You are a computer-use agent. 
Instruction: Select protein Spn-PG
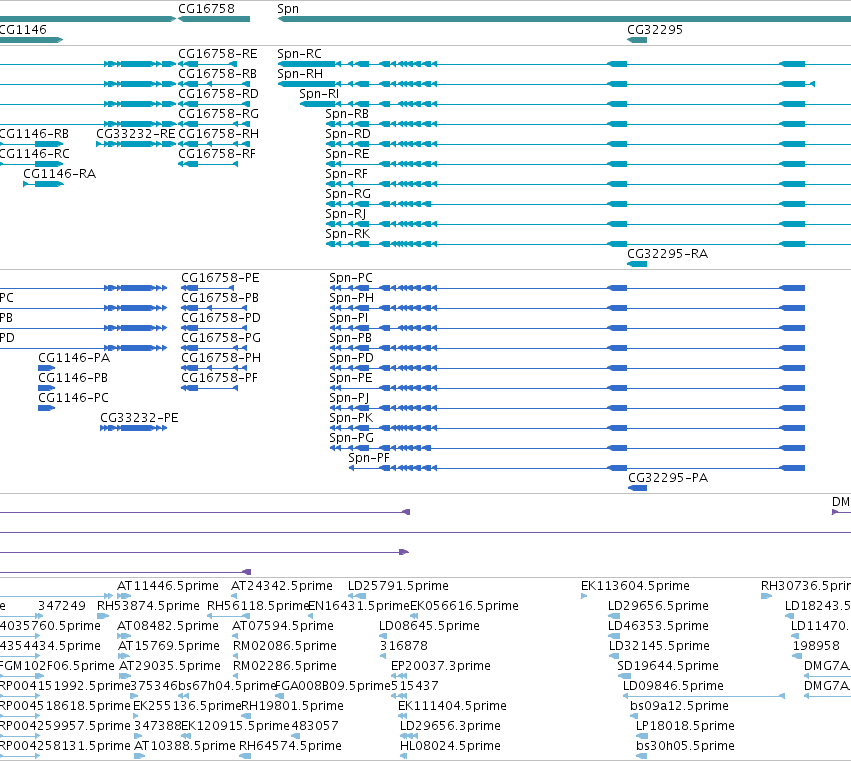click(x=351, y=438)
